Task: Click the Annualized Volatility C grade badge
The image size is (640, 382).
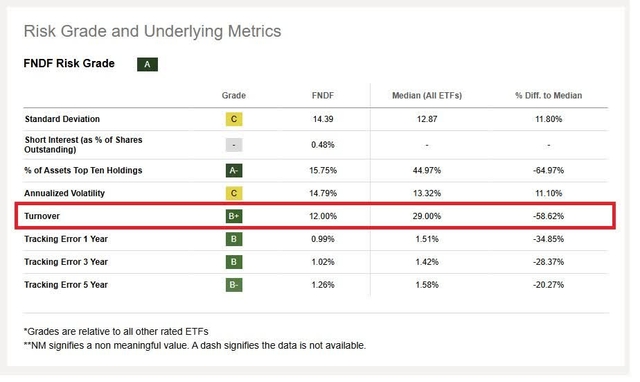Action: [234, 193]
